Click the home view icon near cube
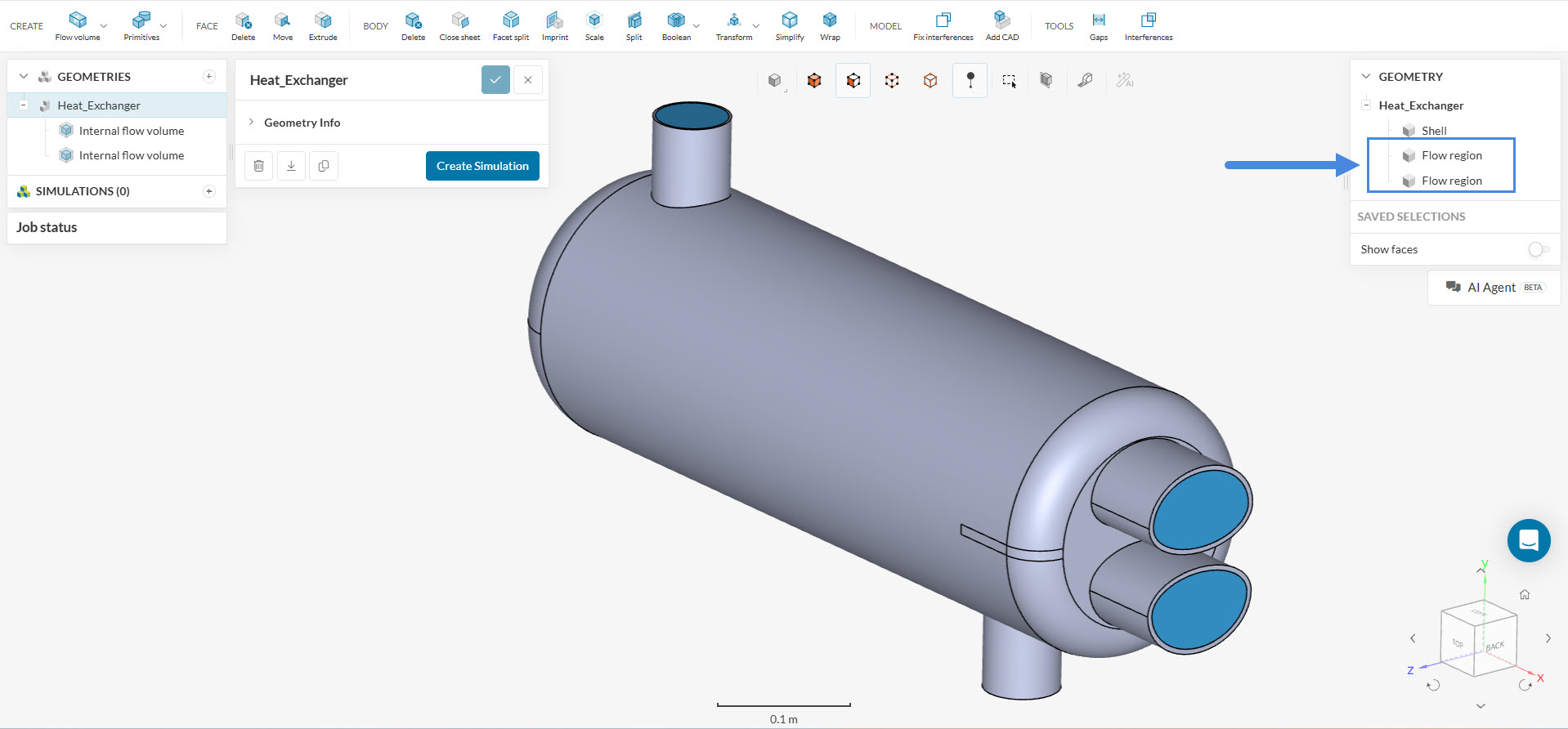This screenshot has height=729, width=1568. 1525,595
